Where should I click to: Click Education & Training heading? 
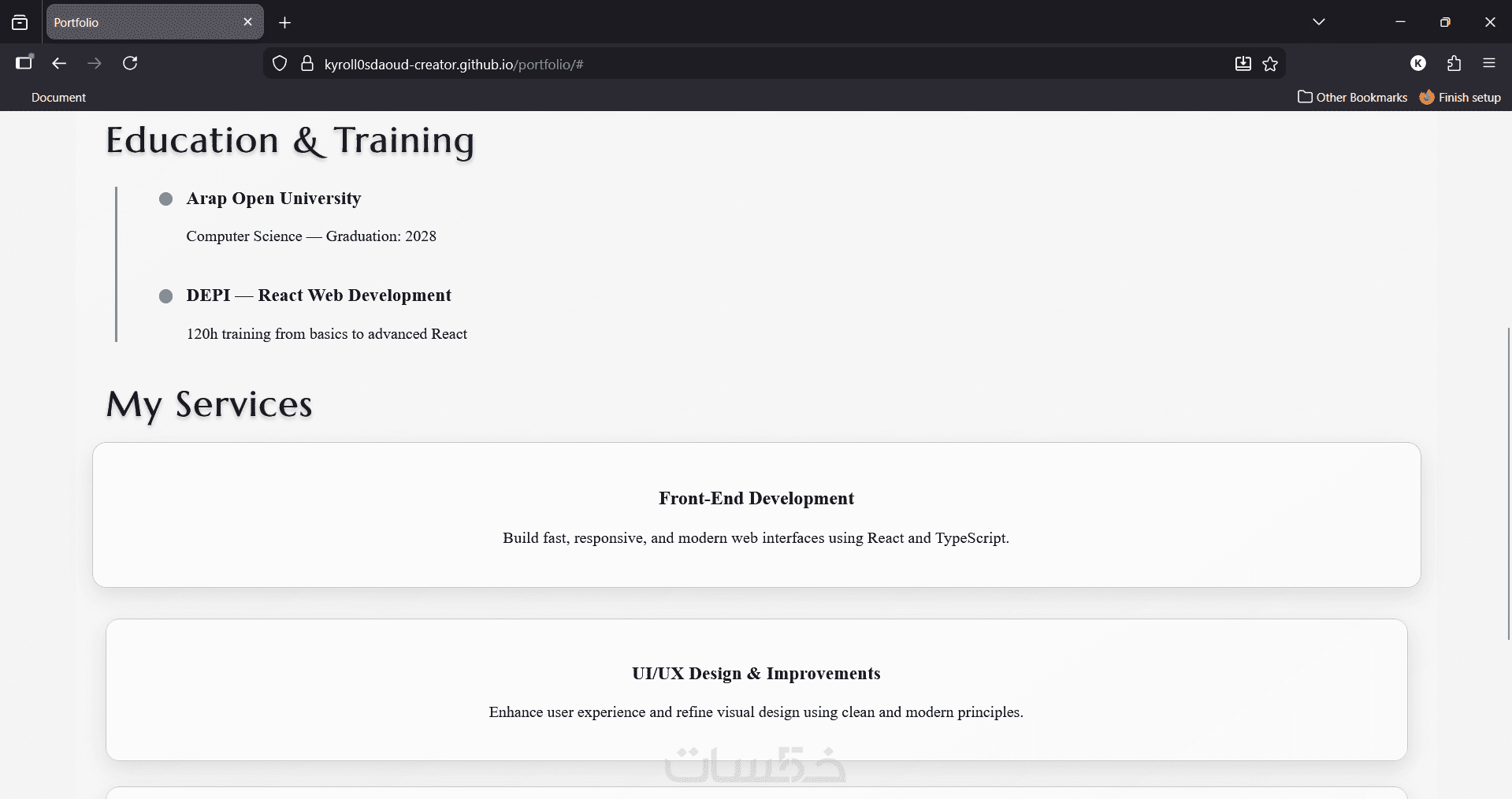290,141
